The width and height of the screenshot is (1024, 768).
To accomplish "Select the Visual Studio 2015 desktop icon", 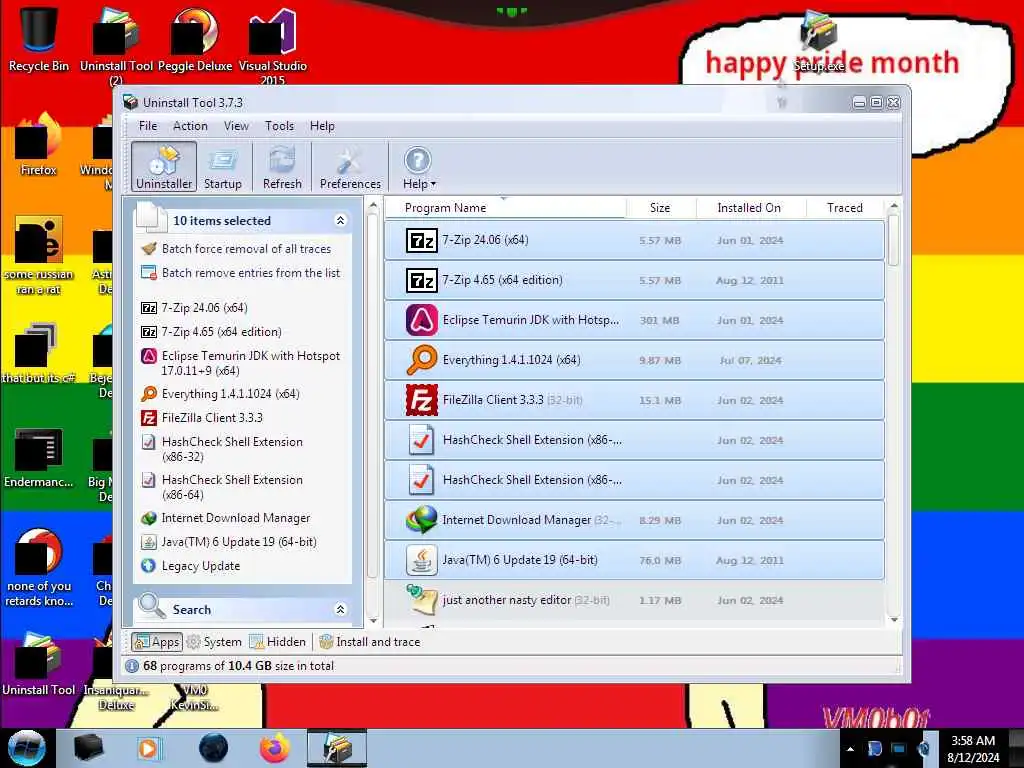I will (272, 46).
